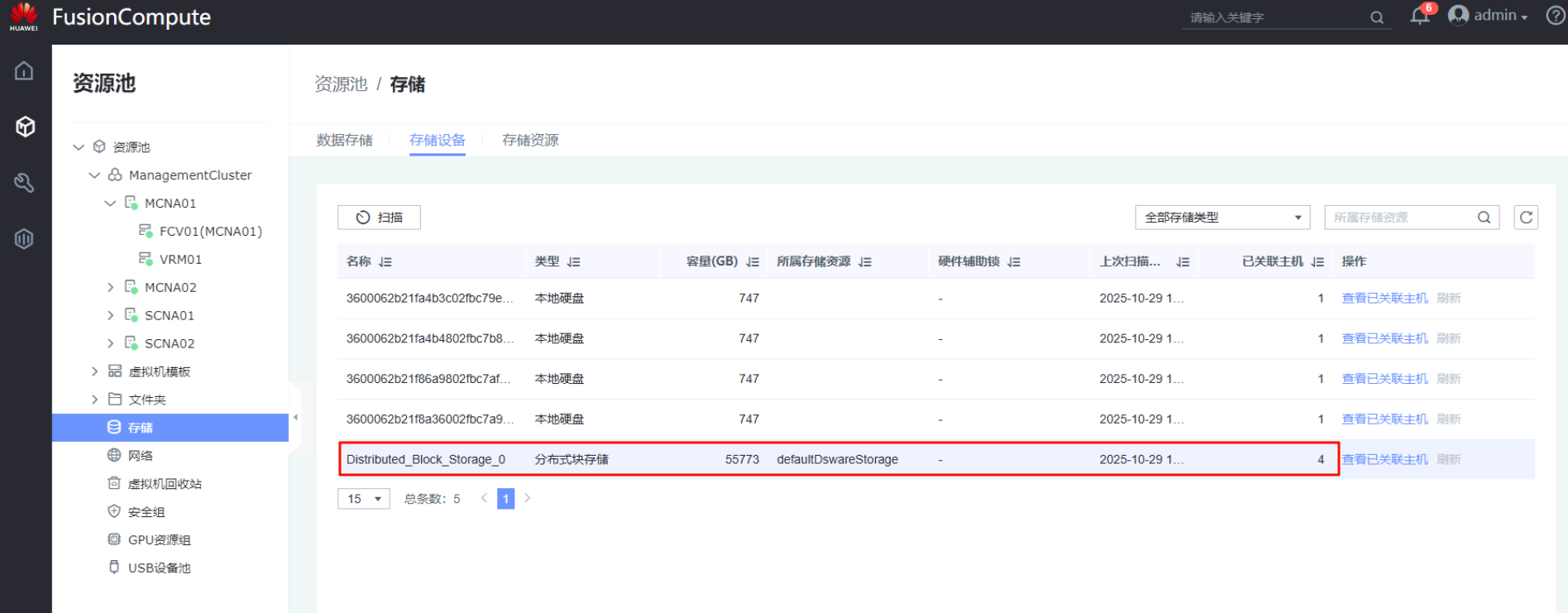Click the 扫描 scan button
The width and height of the screenshot is (1568, 613).
coord(379,218)
